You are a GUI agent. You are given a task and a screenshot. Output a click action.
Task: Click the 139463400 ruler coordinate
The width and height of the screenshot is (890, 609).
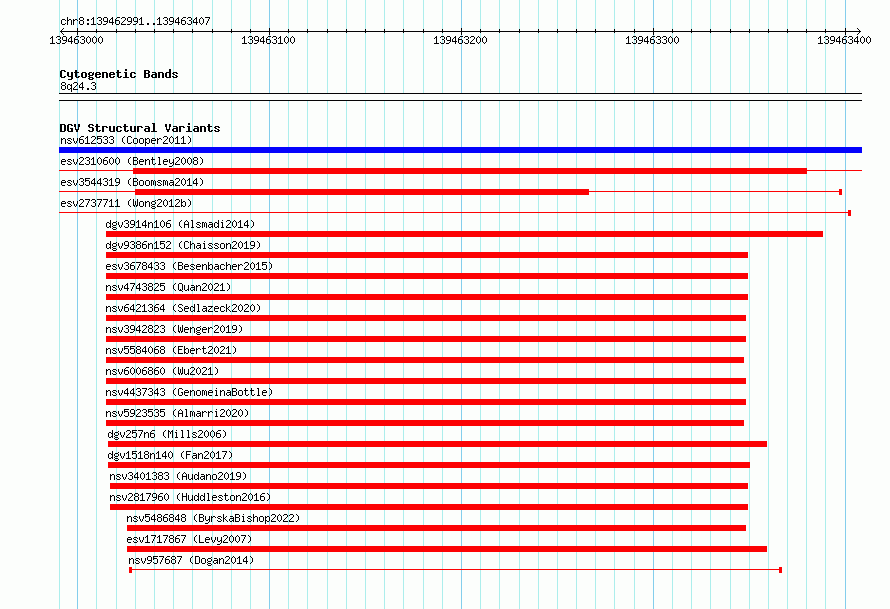coord(844,40)
